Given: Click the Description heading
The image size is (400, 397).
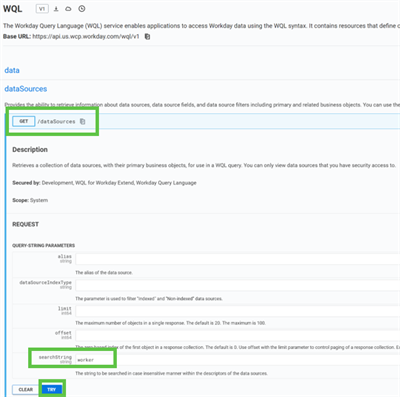Looking at the screenshot, I should point(30,150).
